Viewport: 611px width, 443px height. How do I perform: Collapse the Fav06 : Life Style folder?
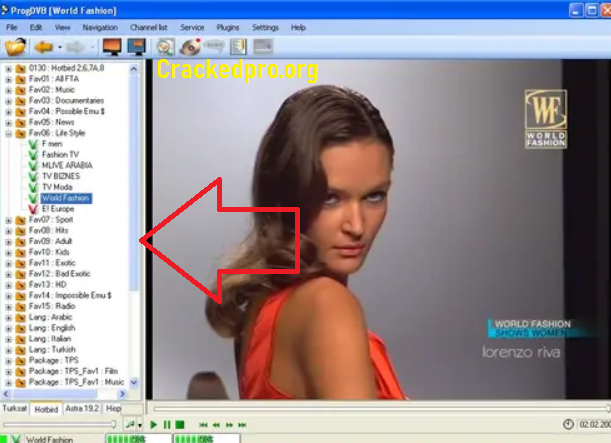click(x=8, y=134)
